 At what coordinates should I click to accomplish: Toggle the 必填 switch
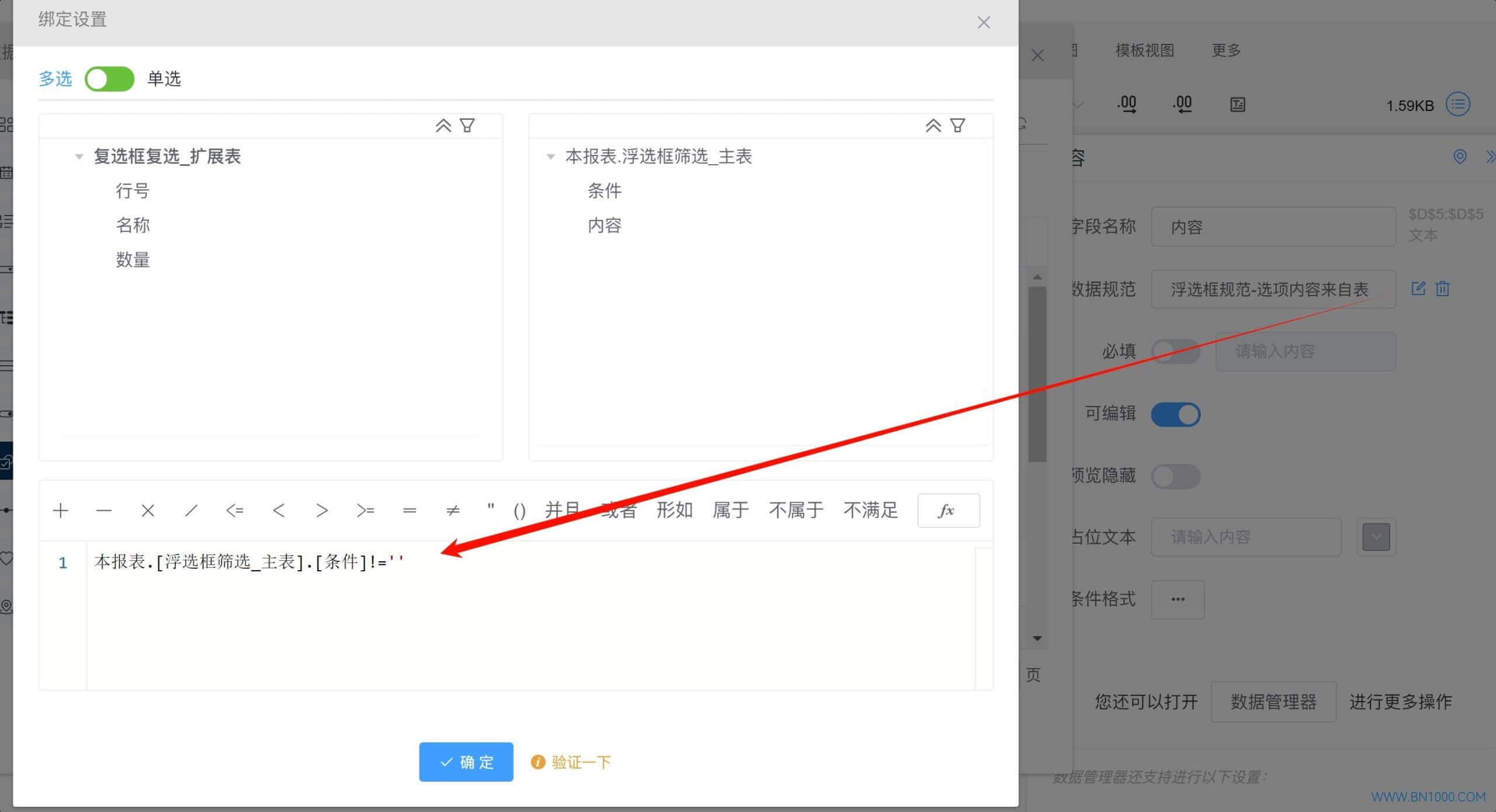tap(1176, 351)
